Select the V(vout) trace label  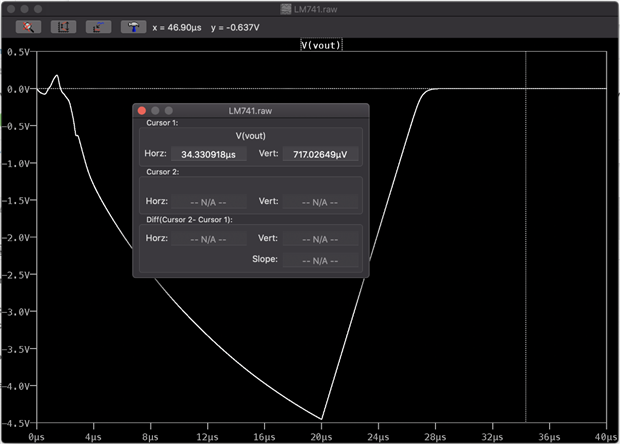322,45
